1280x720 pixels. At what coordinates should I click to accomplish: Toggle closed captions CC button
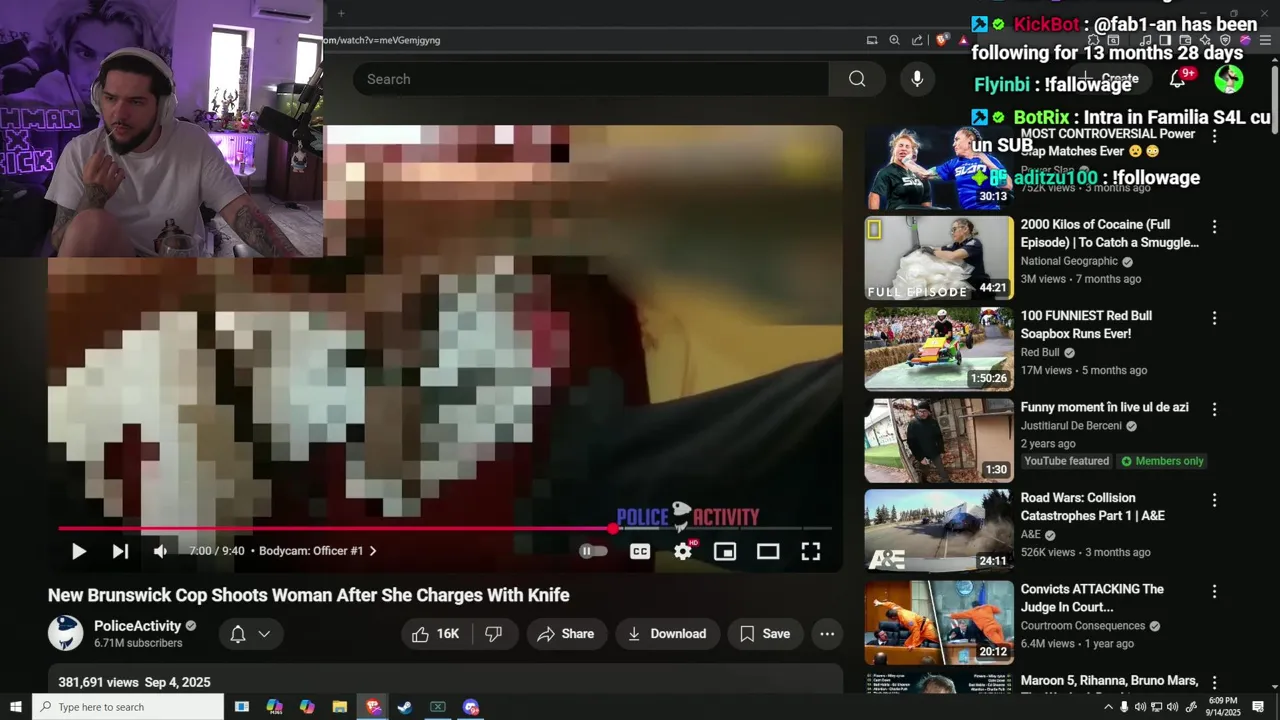640,551
